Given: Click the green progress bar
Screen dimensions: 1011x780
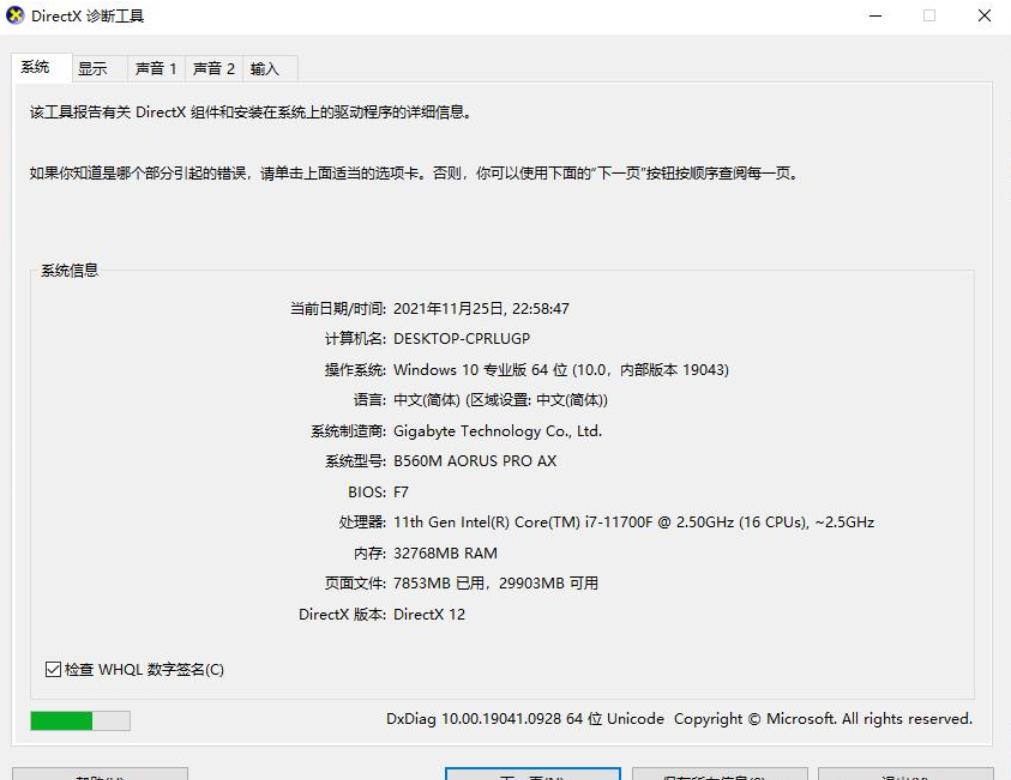Looking at the screenshot, I should click(x=80, y=720).
